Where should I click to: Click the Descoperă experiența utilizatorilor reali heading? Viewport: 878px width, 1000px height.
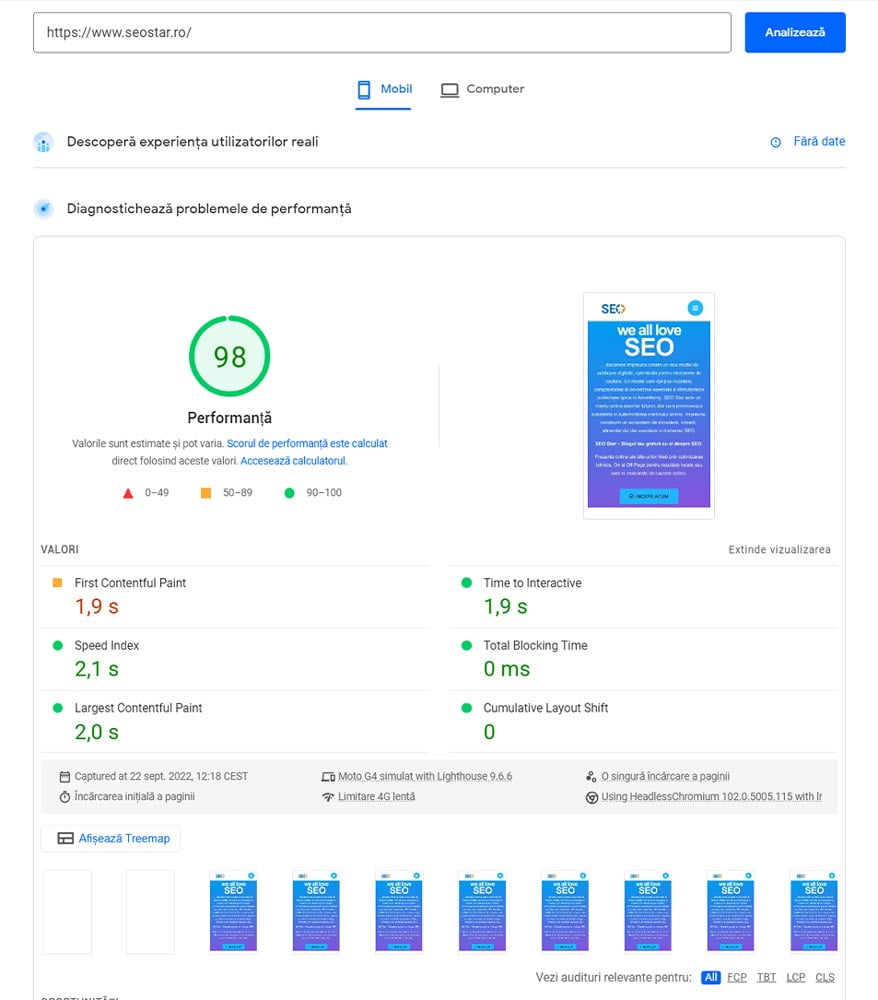193,142
